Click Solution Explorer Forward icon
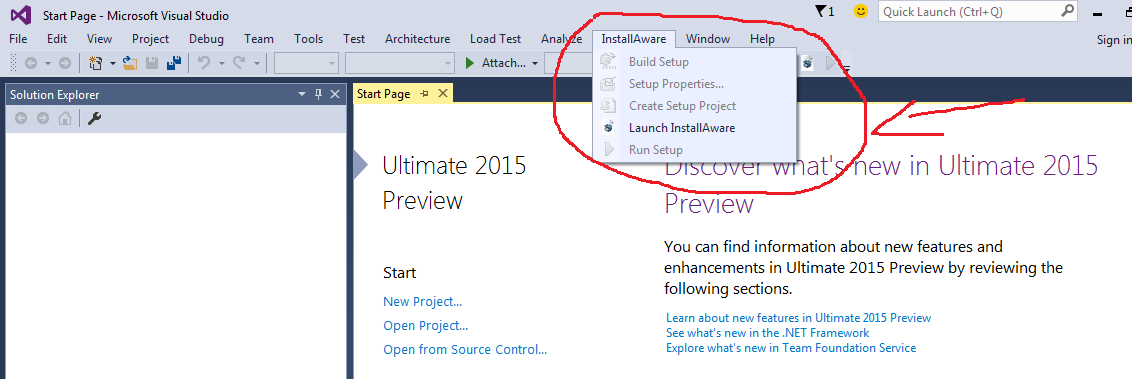Screen dimensions: 1132x379 click(x=43, y=118)
